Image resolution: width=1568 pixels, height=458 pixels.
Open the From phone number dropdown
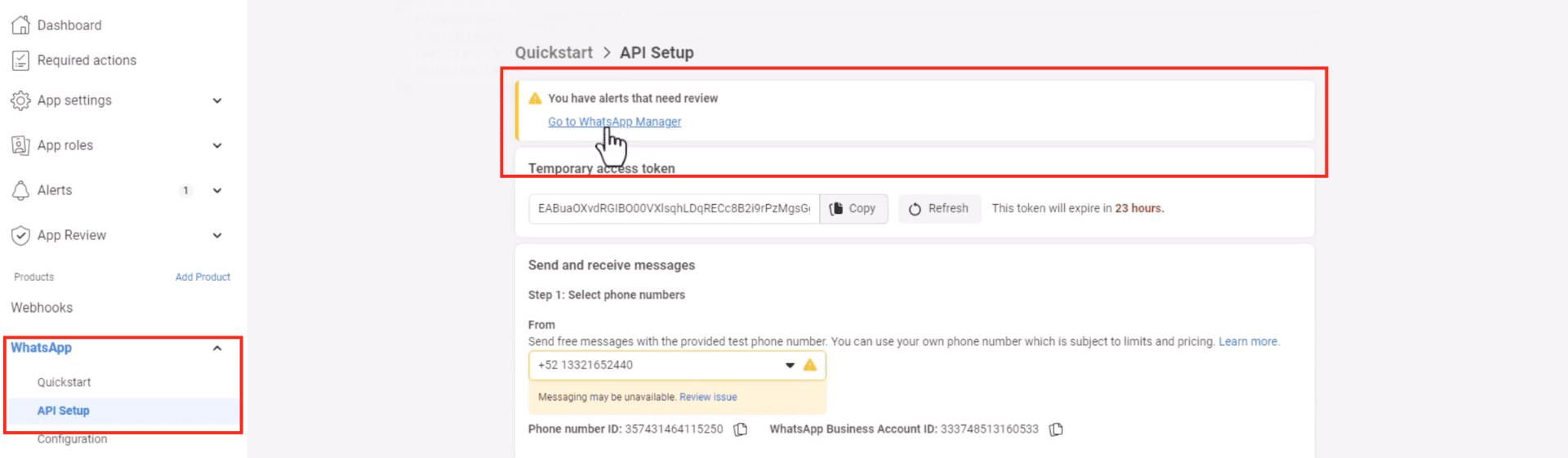(x=789, y=365)
